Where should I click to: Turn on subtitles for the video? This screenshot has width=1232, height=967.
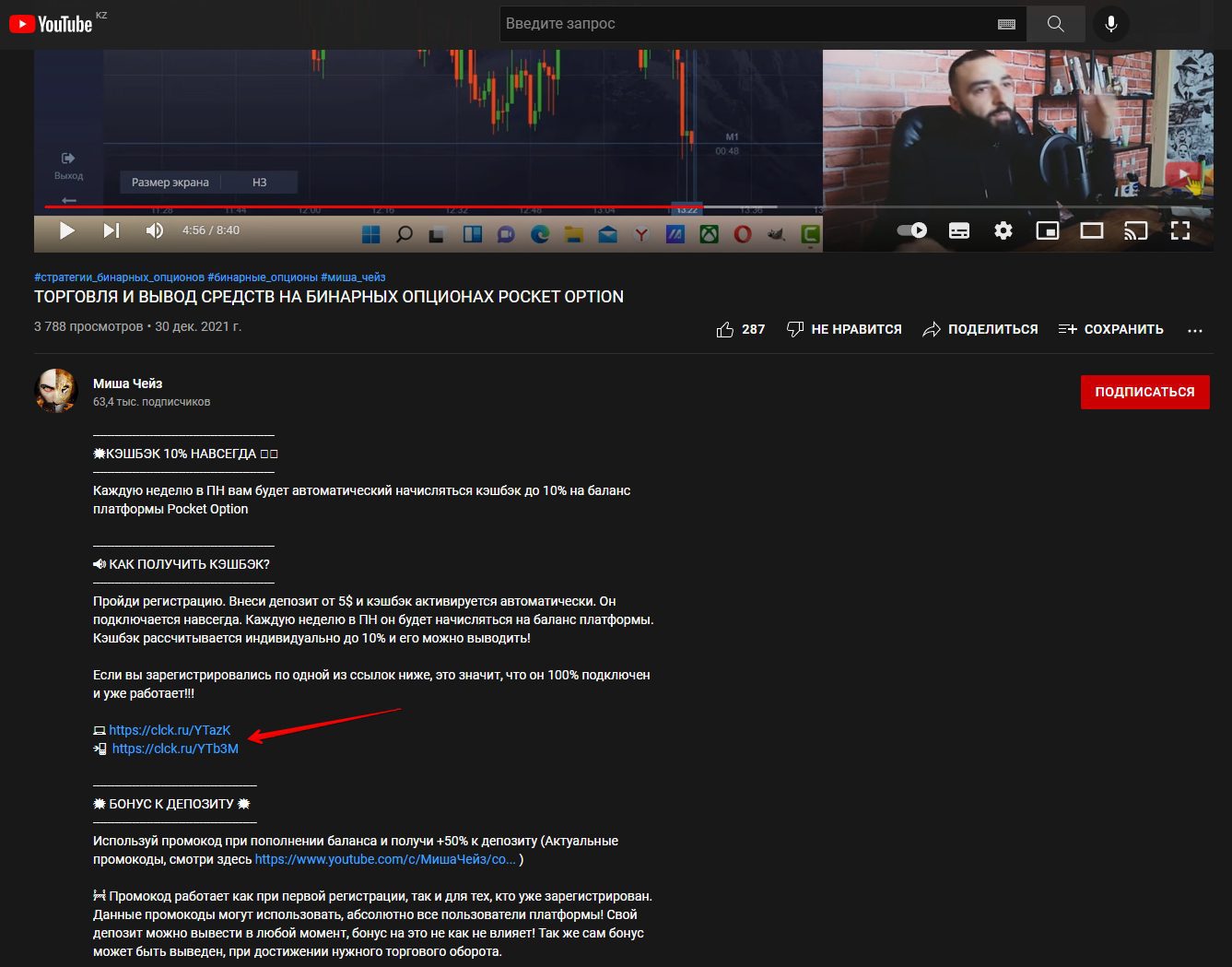point(959,230)
